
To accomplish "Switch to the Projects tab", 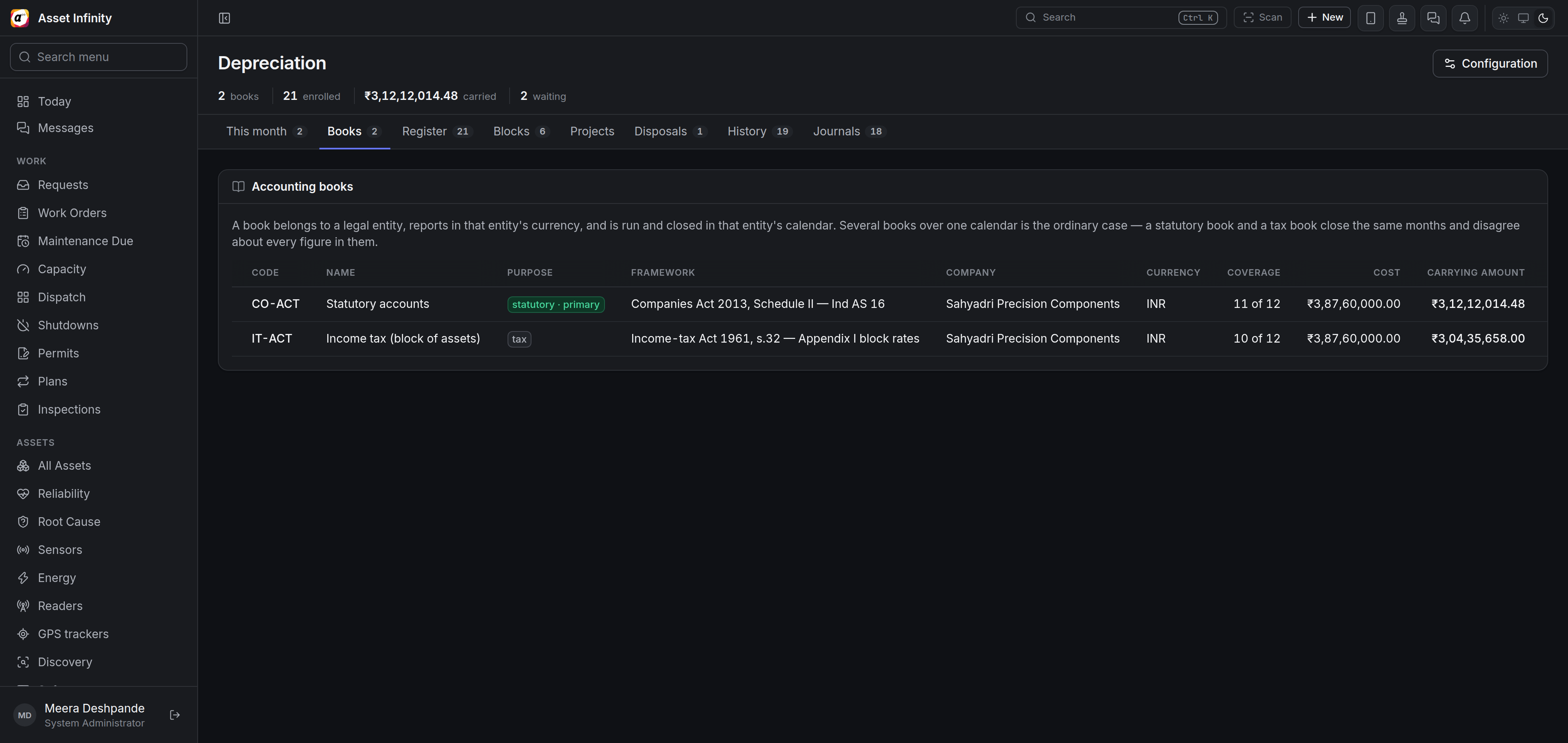I will [592, 132].
